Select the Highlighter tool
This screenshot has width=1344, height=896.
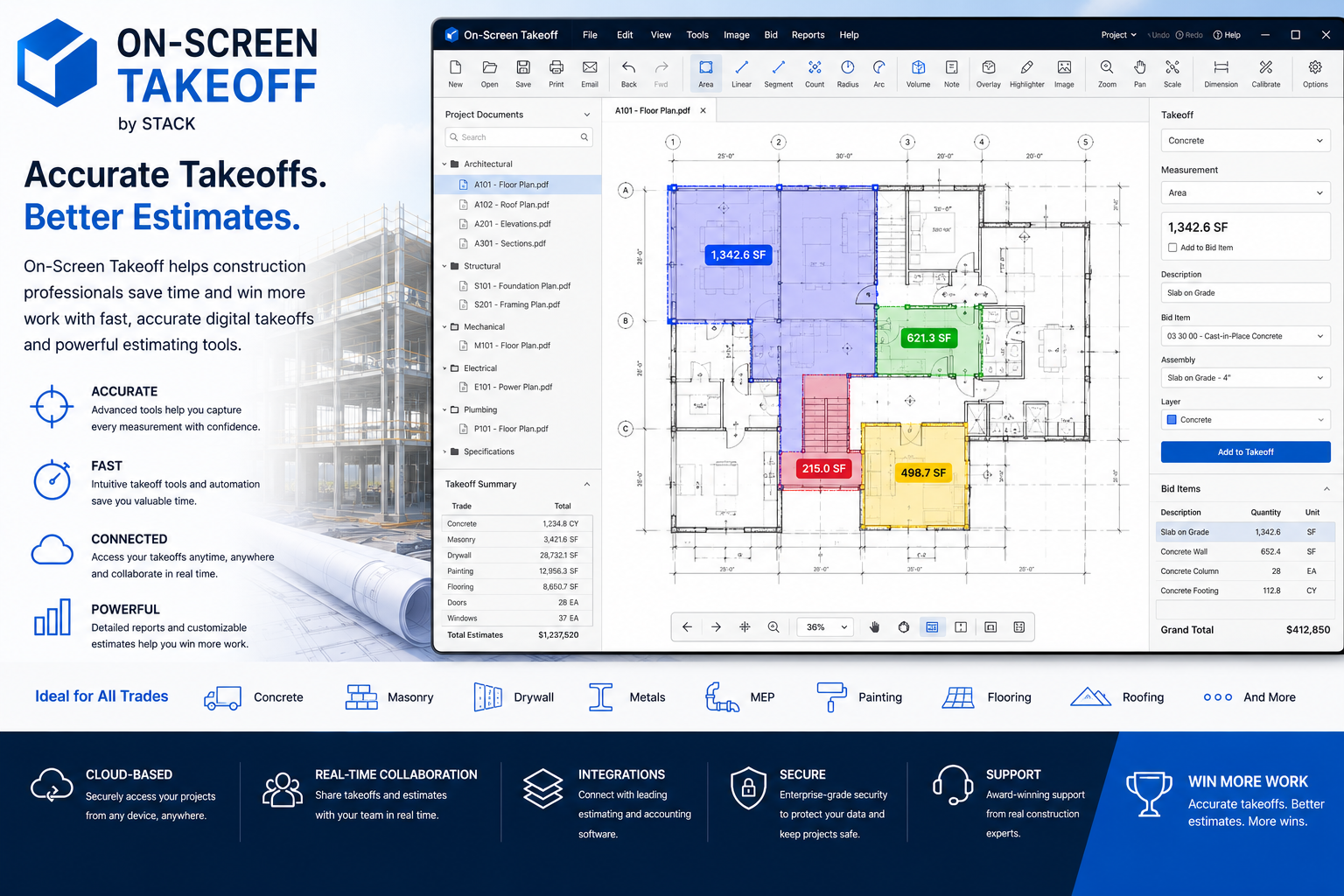pyautogui.click(x=1026, y=73)
